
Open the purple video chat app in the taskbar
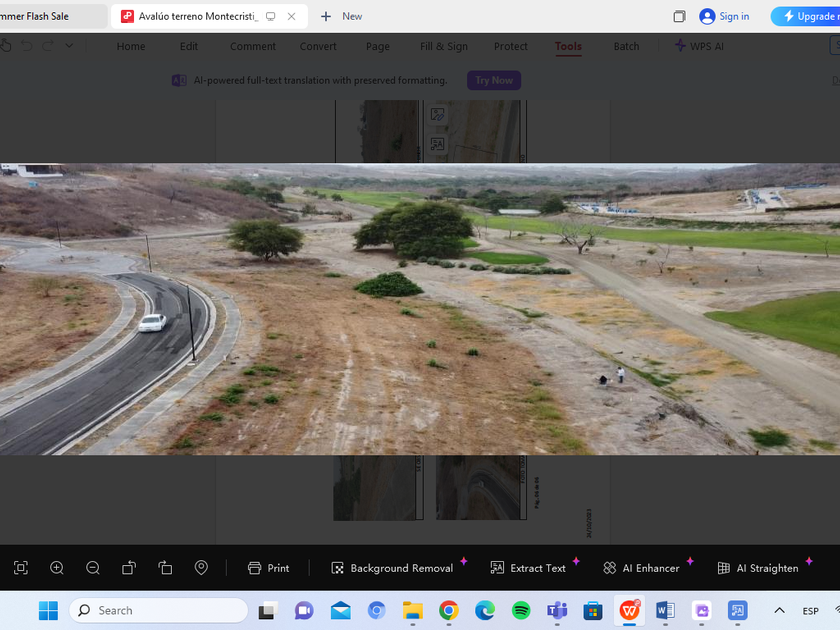point(304,610)
